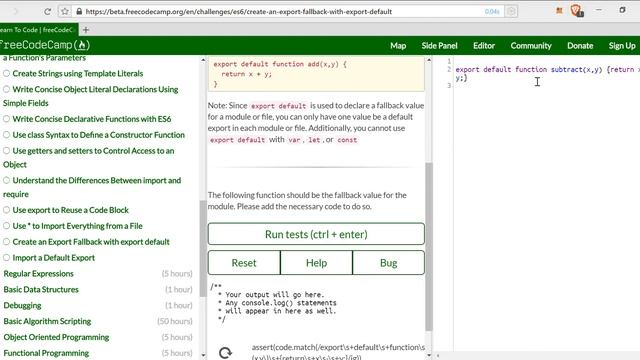Open a new browser tab with the plus
The width and height of the screenshot is (640, 360).
coord(86,30)
